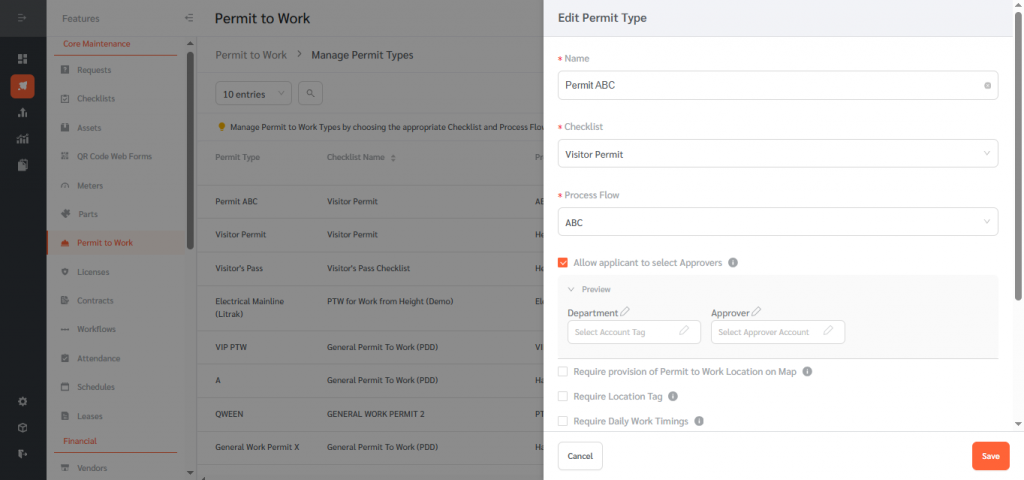Screen dimensions: 1024x480
Task: Click the info icon beside Allow applicant Approvers
Action: (733, 263)
